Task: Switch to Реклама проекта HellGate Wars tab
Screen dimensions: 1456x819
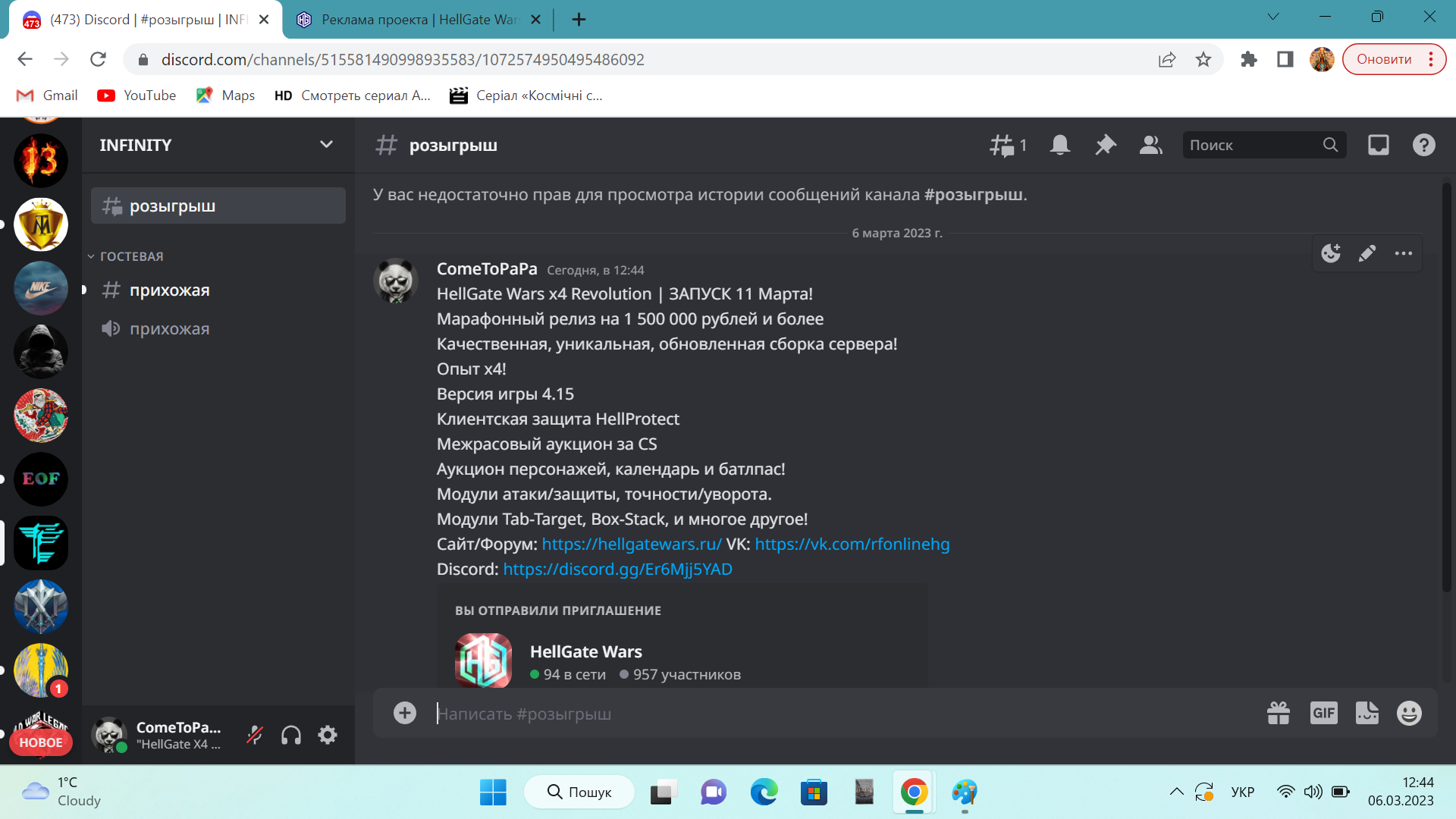Action: point(417,20)
